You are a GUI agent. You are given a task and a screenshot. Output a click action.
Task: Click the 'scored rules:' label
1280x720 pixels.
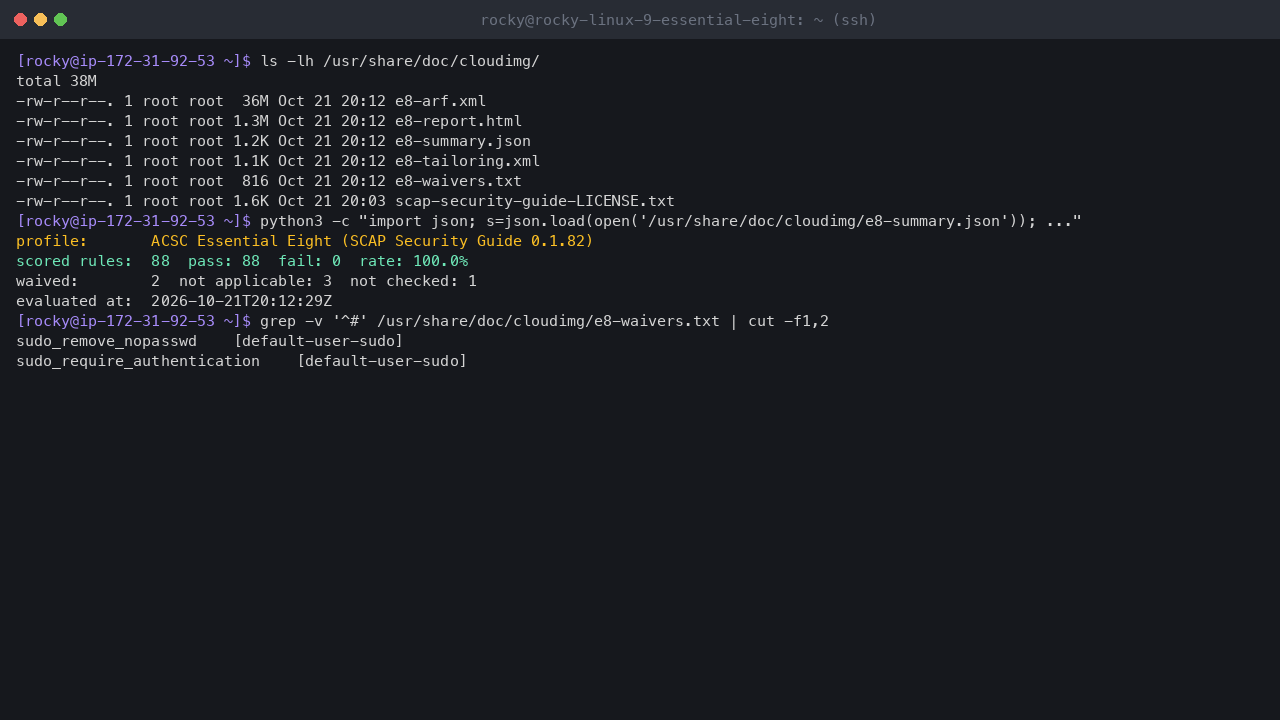point(74,261)
